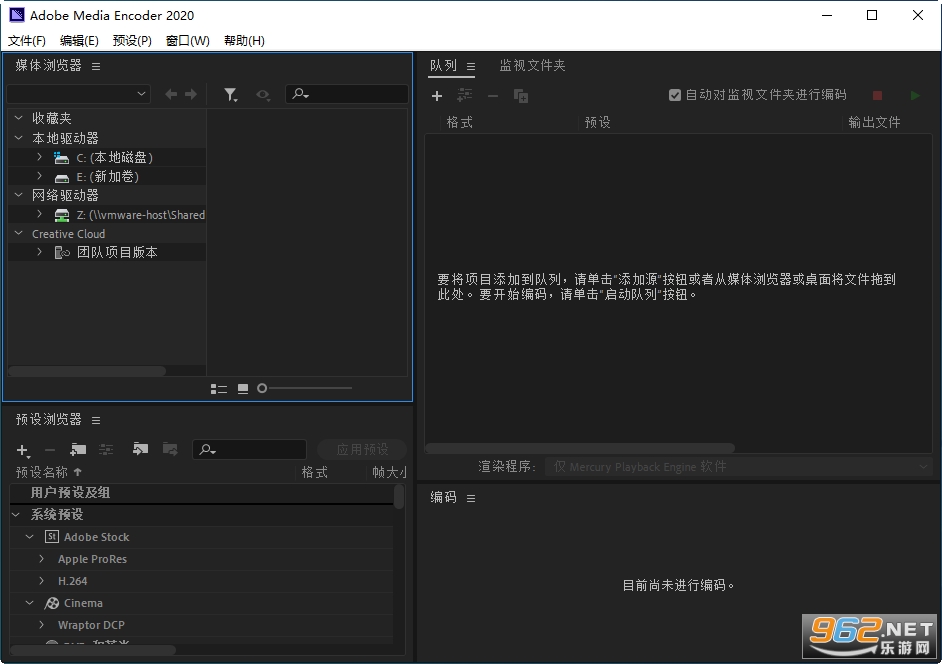Screen dimensions: 942x664
Task: Click the 输出文件 column header
Action: coord(874,123)
